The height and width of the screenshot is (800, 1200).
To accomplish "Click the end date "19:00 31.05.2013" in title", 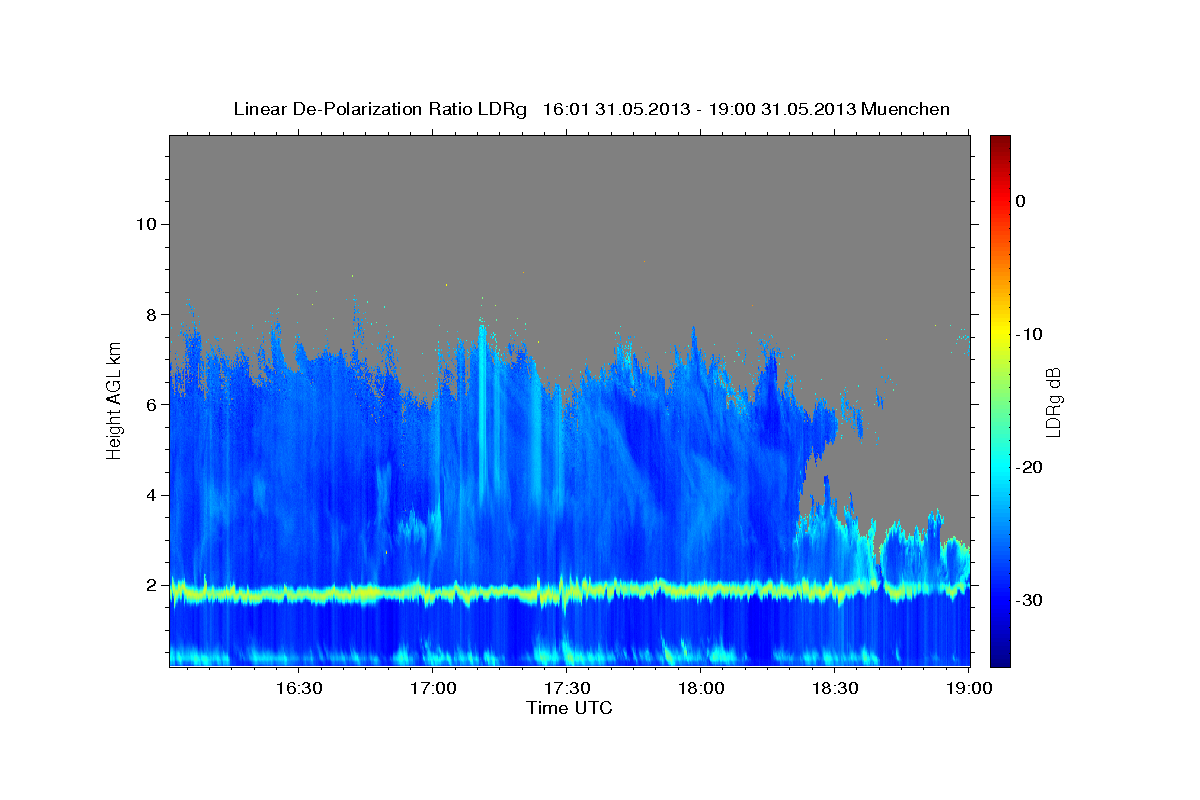I will 782,109.
